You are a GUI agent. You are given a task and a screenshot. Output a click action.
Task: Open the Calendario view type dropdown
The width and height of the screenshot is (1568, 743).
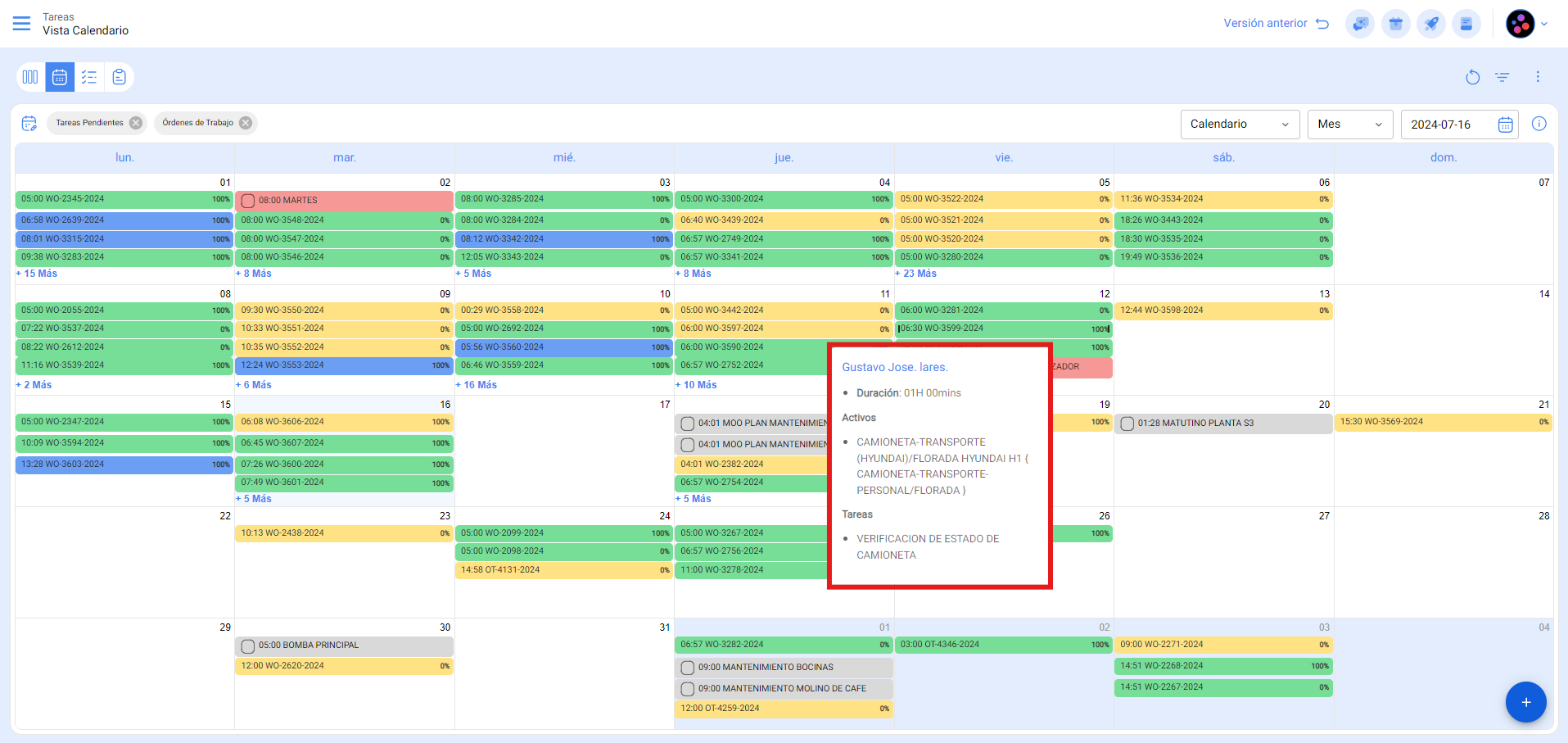click(x=1239, y=125)
